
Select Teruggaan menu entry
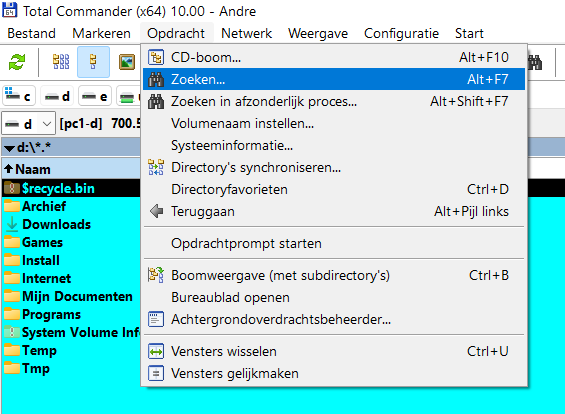[x=334, y=212]
